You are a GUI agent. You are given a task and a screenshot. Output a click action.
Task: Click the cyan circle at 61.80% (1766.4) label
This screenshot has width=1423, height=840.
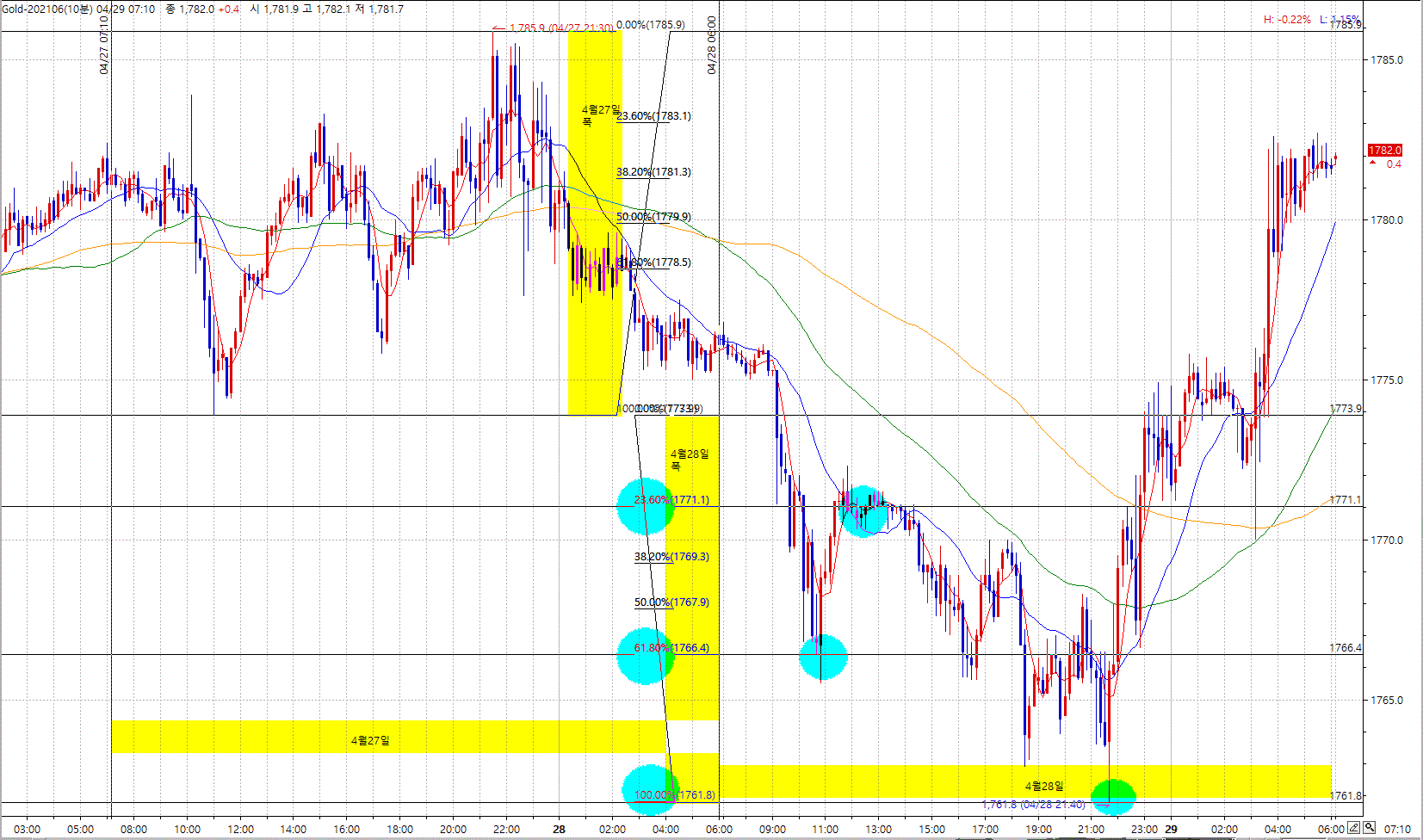tap(645, 658)
